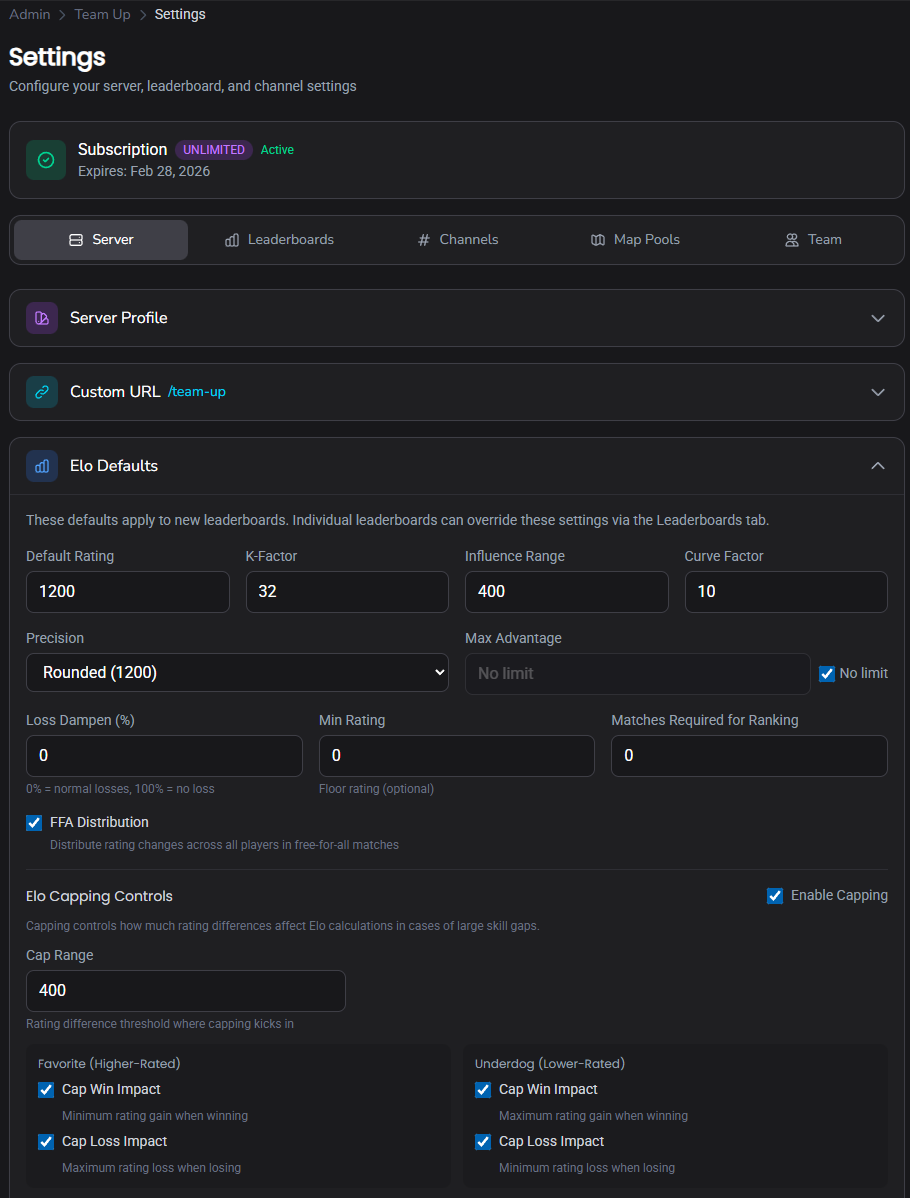The image size is (910, 1198).
Task: Go to the Team tab
Action: [814, 240]
